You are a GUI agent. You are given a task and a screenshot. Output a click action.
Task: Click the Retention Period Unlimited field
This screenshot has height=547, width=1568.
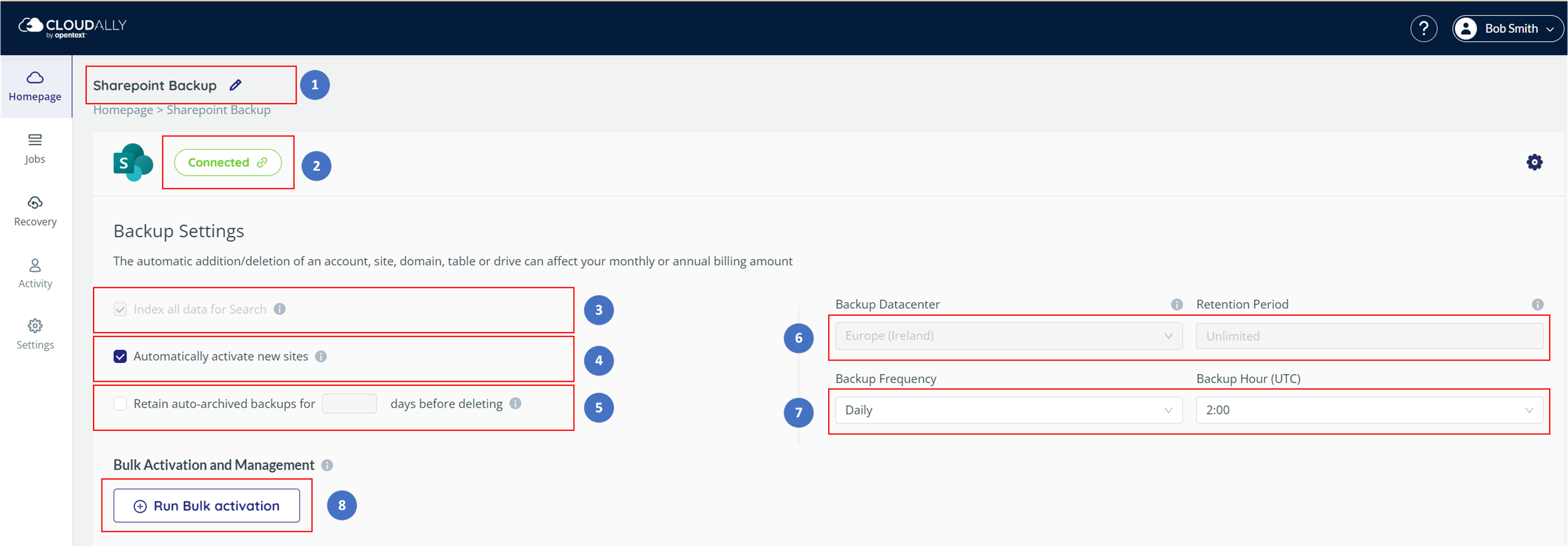click(1369, 335)
